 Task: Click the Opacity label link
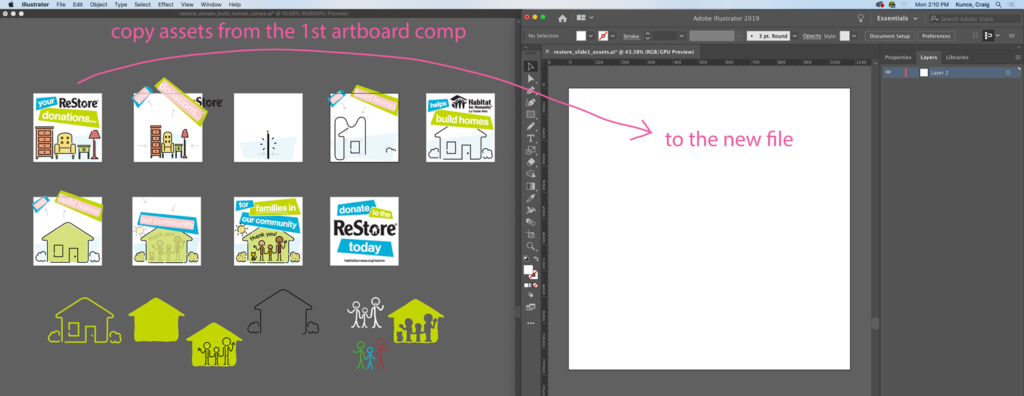pyautogui.click(x=811, y=36)
